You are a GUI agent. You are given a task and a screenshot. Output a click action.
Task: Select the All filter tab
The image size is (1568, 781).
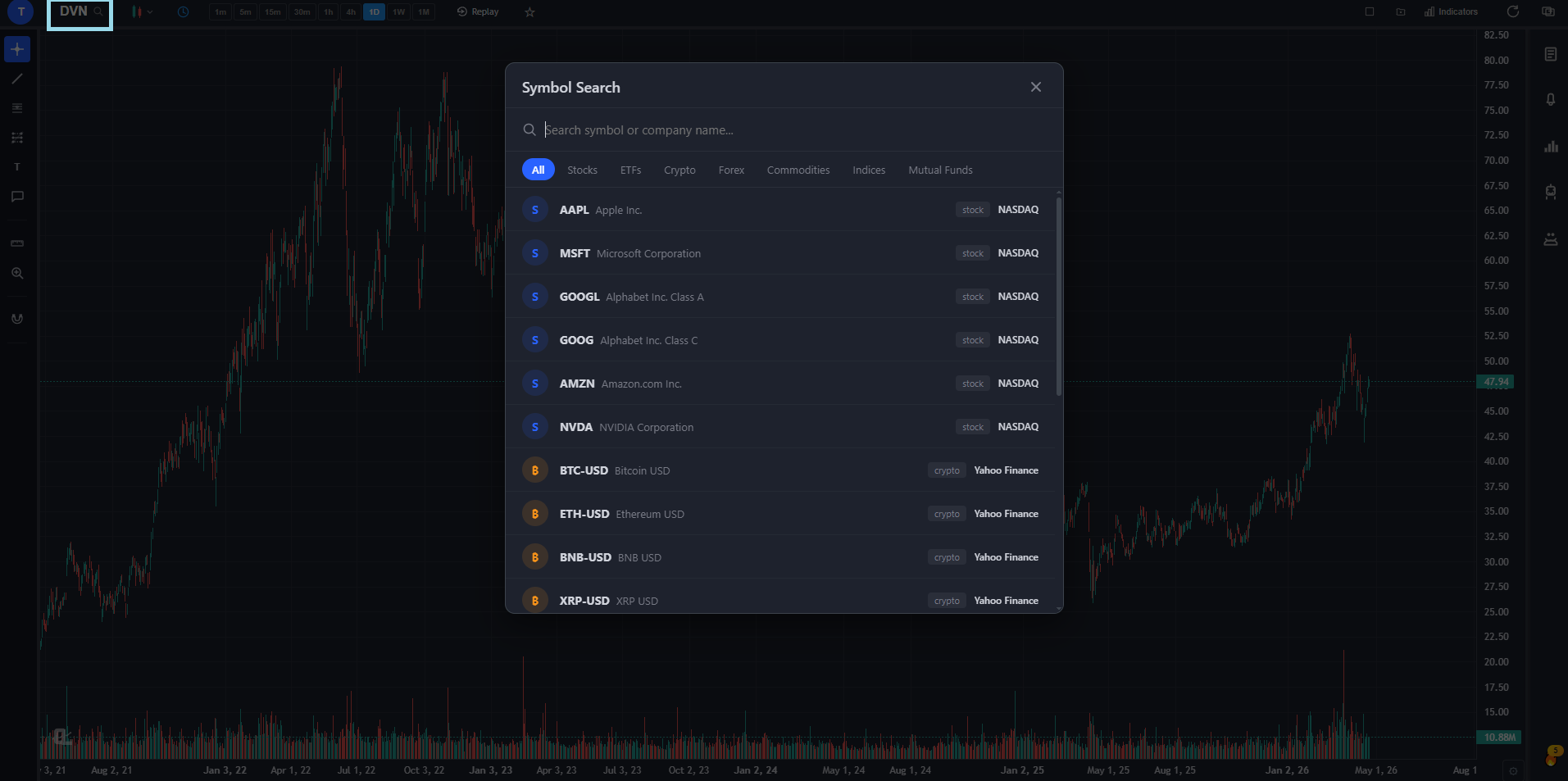tap(538, 170)
